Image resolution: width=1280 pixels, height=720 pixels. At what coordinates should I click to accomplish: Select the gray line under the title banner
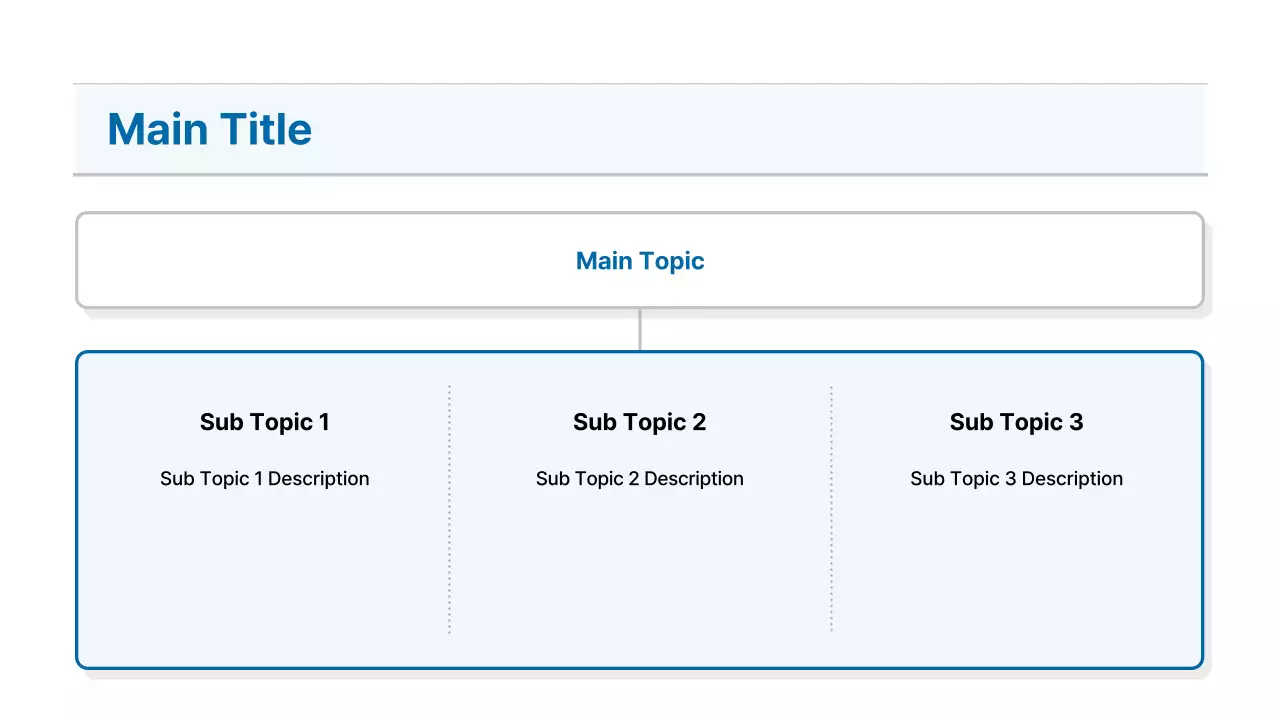pyautogui.click(x=640, y=175)
